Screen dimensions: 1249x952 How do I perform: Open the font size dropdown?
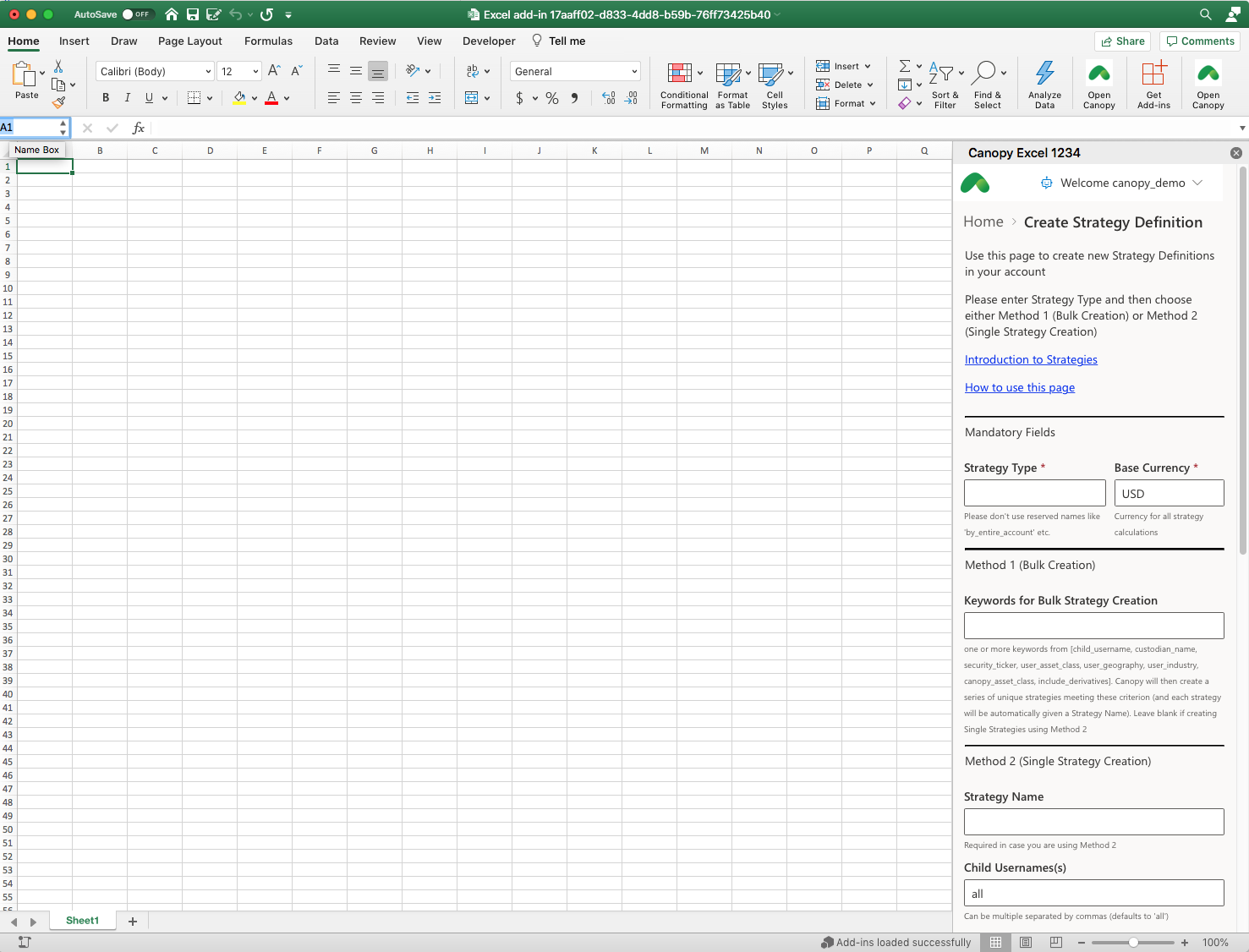[x=255, y=72]
